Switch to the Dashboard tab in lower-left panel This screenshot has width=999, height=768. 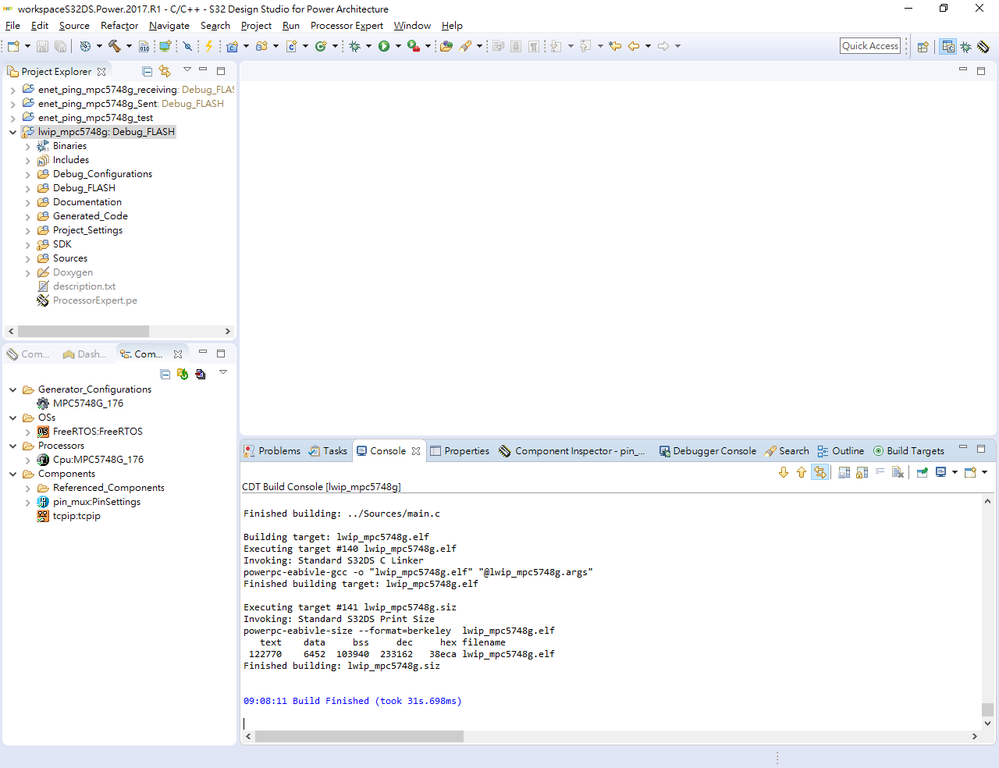85,354
